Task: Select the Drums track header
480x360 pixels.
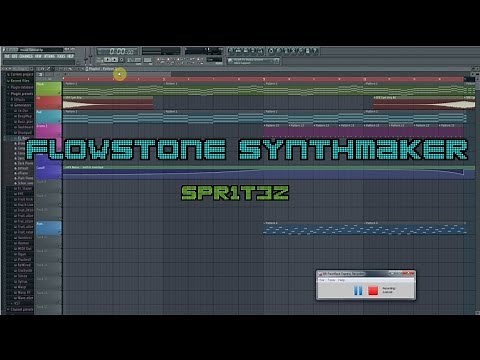Action: [x=49, y=131]
